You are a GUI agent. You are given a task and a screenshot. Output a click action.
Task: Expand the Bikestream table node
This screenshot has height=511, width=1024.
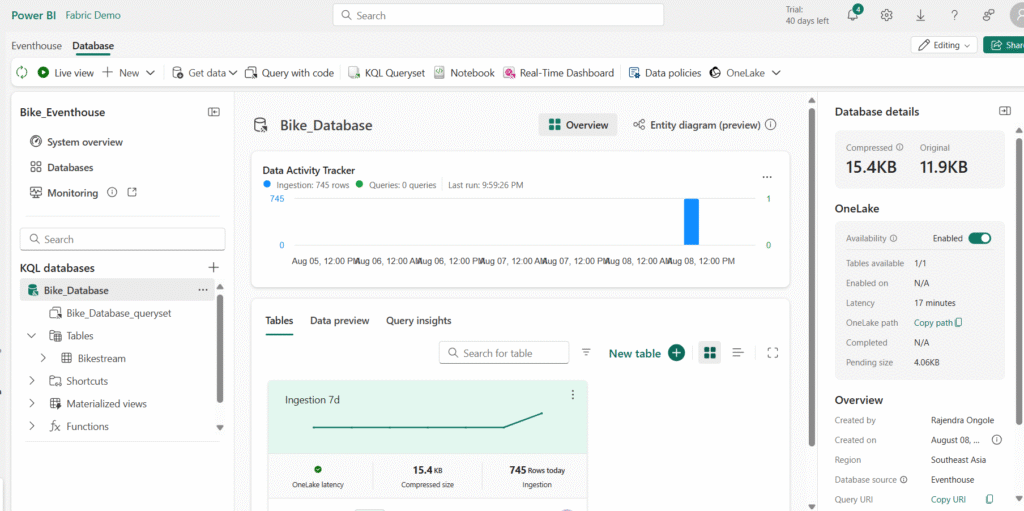pyautogui.click(x=43, y=358)
